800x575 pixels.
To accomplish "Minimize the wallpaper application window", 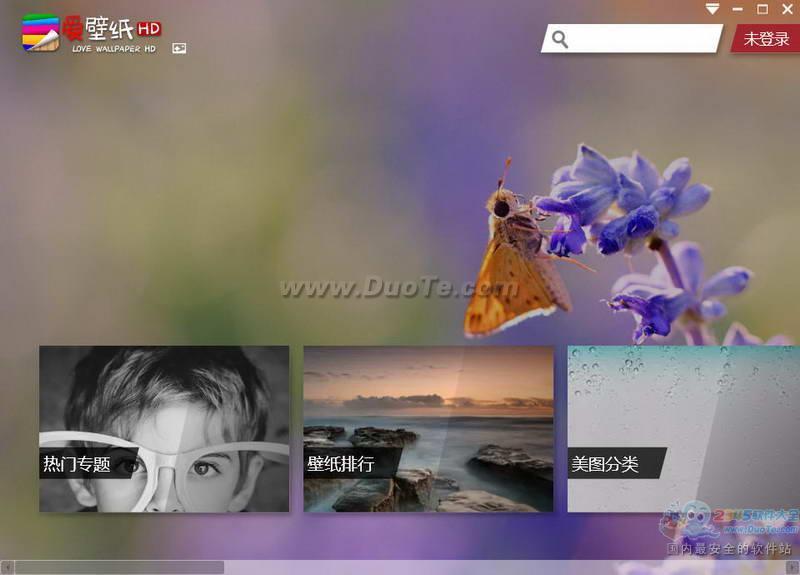I will click(x=738, y=9).
